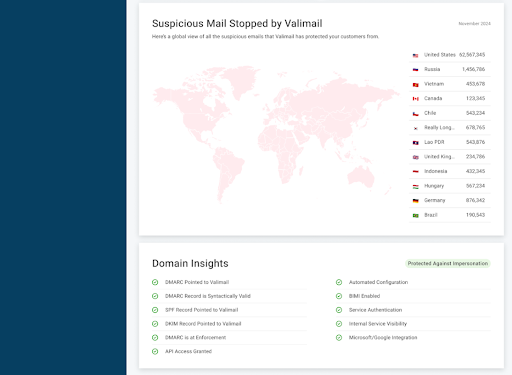This screenshot has height=375, width=512.
Task: Click the 1,456,786 count for Russia
Action: click(x=473, y=69)
